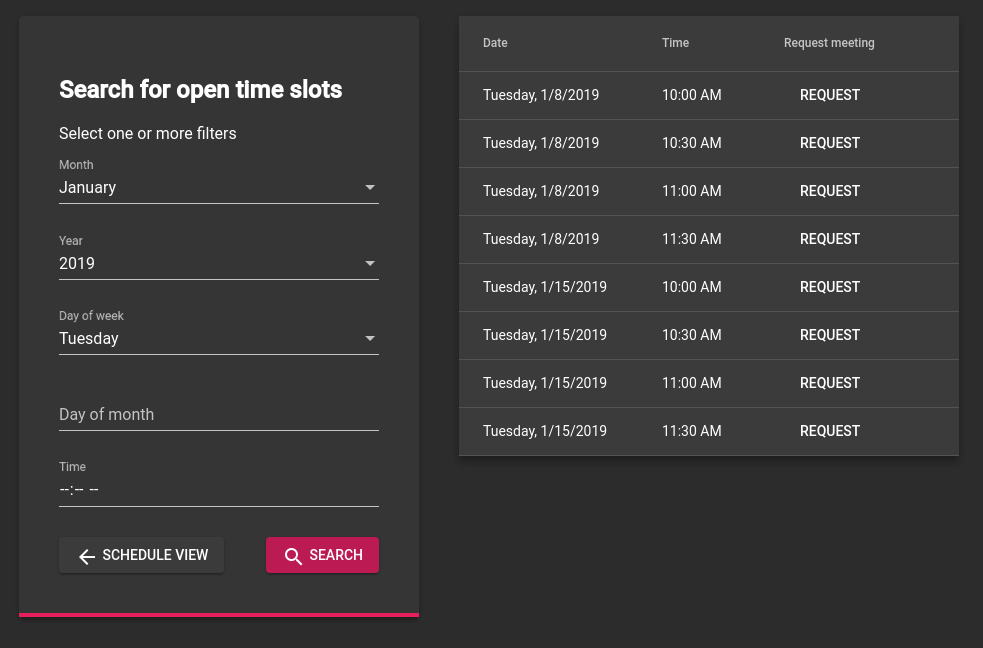The width and height of the screenshot is (983, 648).
Task: Request the 1/15/2019 10:00 AM meeting
Action: 829,287
